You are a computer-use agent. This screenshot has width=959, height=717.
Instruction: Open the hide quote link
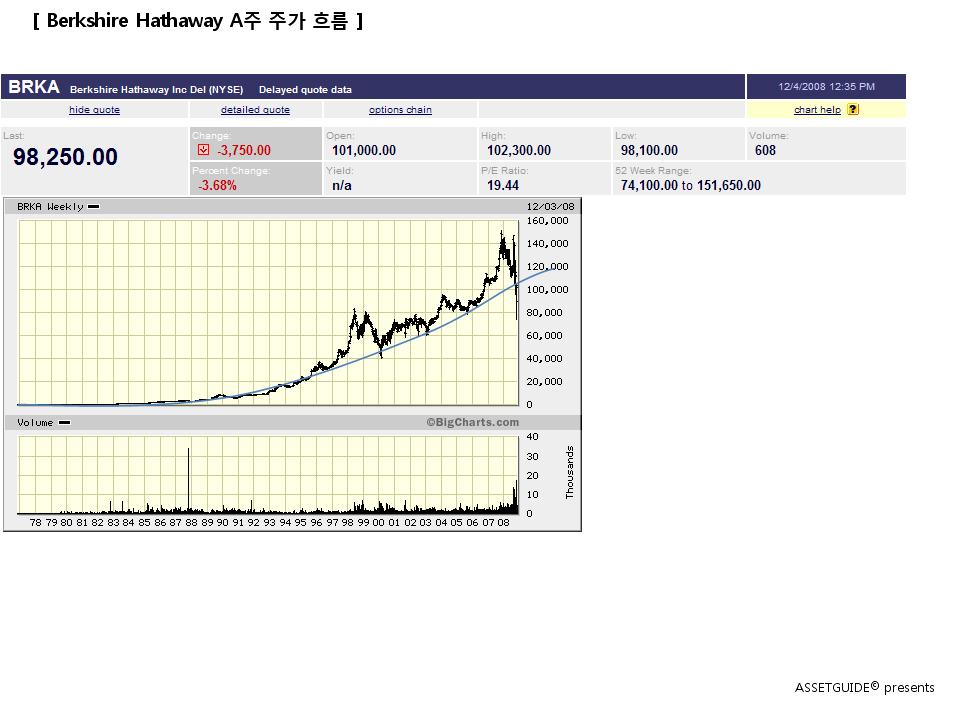(94, 110)
